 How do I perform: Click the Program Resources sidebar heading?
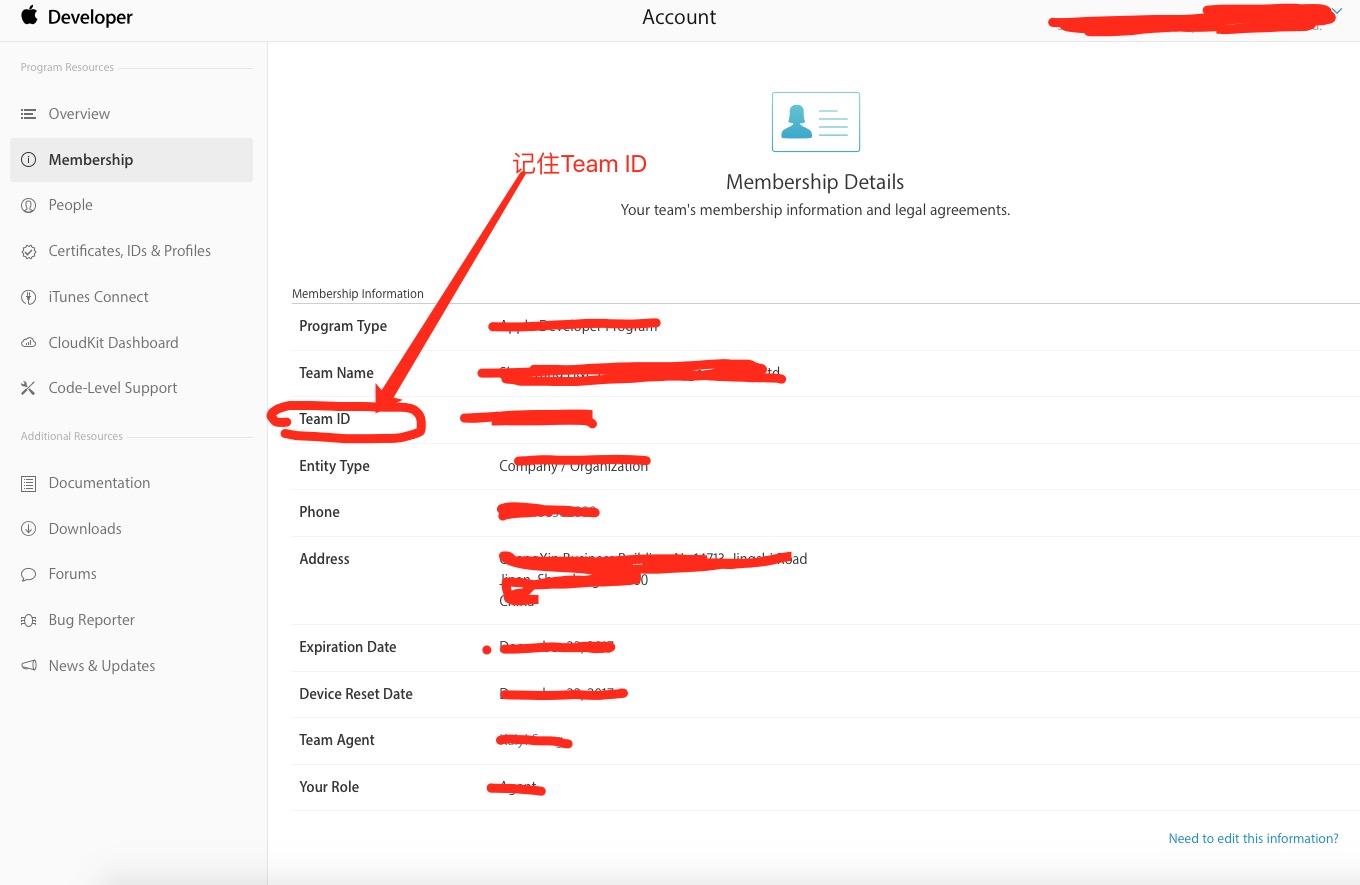67,68
